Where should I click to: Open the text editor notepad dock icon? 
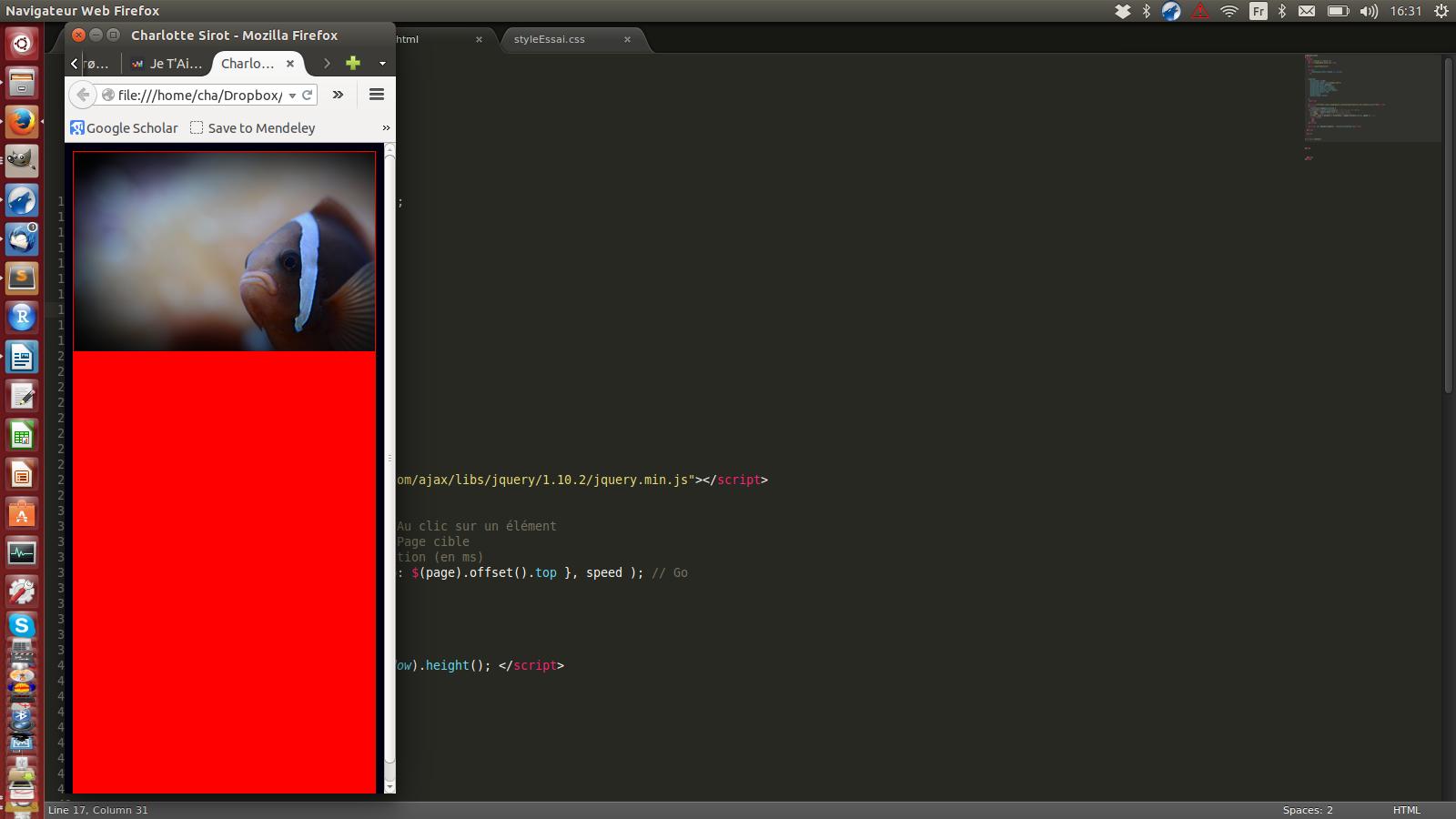point(22,397)
